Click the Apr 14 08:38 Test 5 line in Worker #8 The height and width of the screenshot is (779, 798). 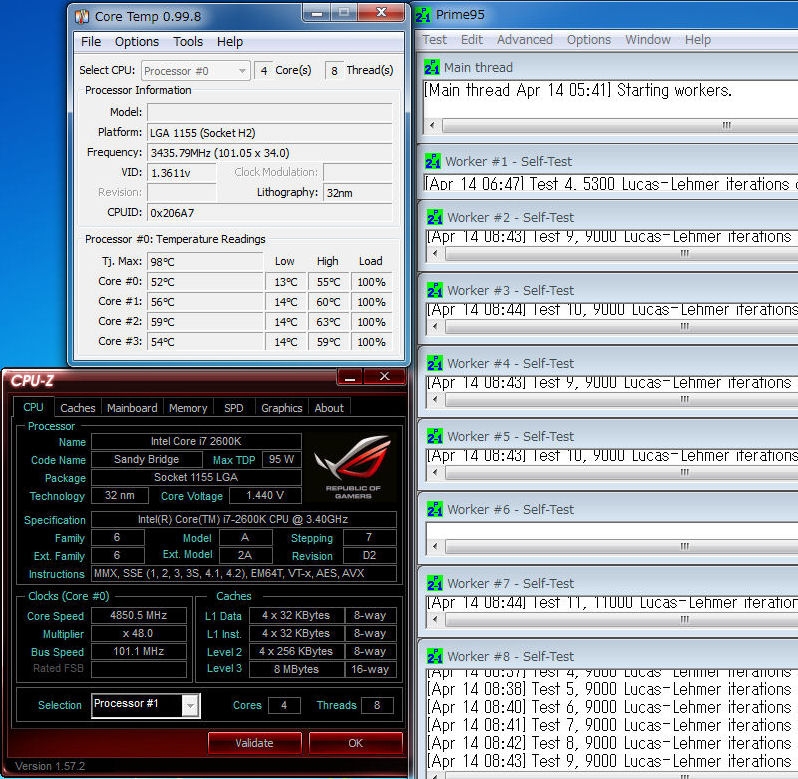tap(609, 689)
